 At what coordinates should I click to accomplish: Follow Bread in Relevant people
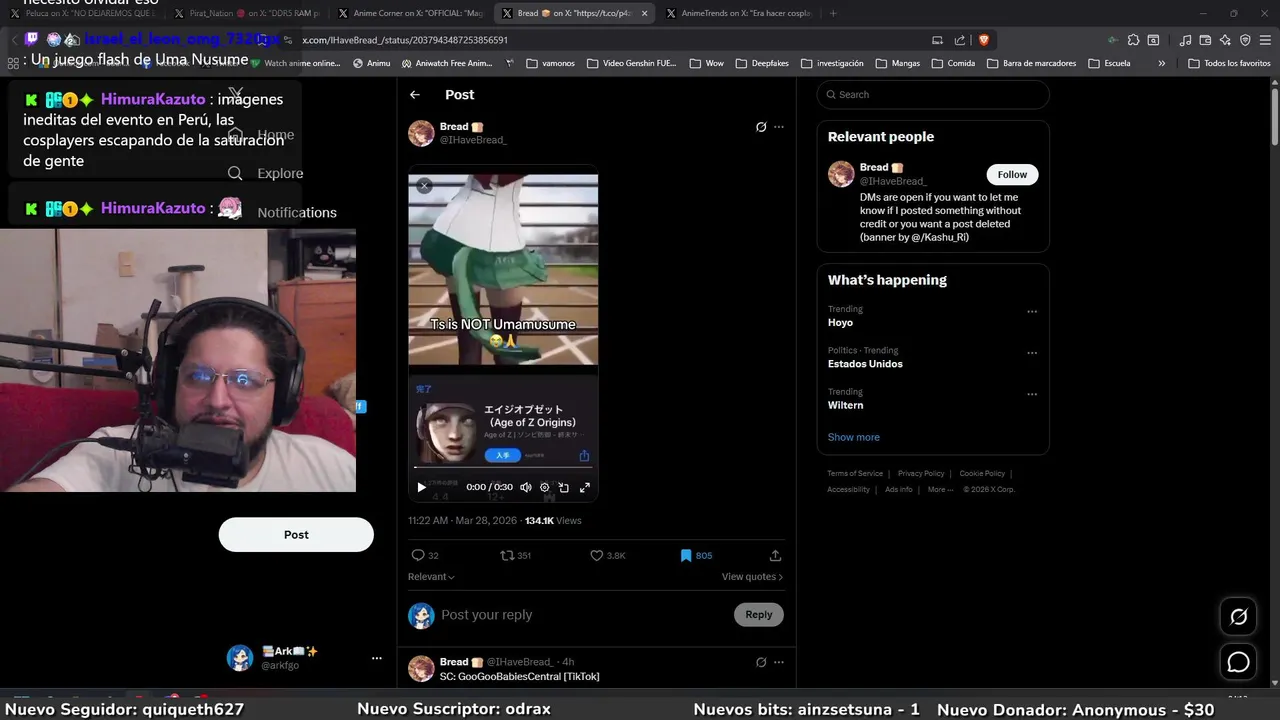1012,174
